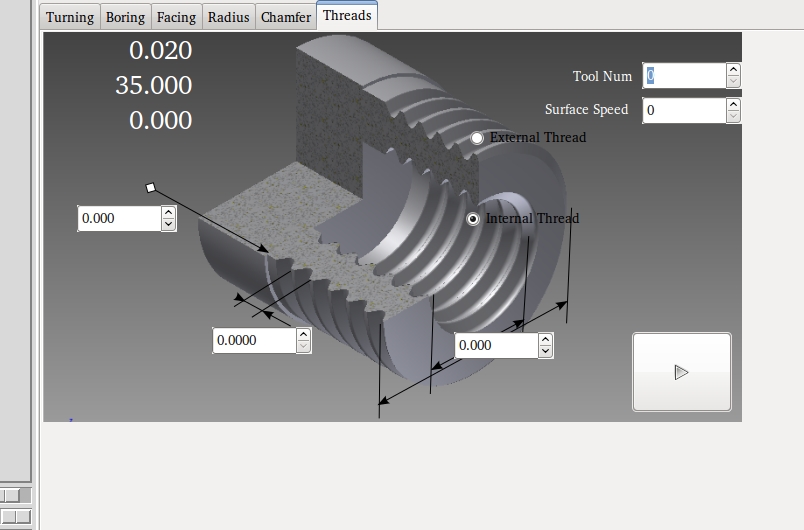Select the Facing tab
804x530 pixels.
coord(176,17)
